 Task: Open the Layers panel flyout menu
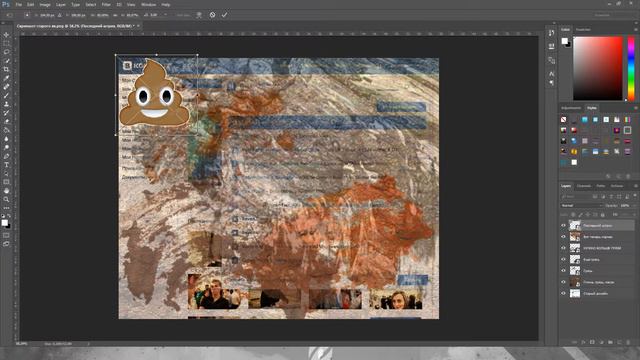point(636,186)
